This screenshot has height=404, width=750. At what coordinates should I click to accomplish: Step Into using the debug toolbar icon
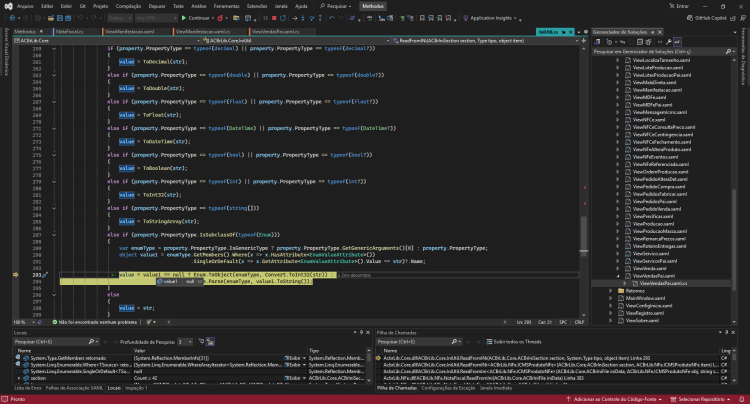[303, 18]
